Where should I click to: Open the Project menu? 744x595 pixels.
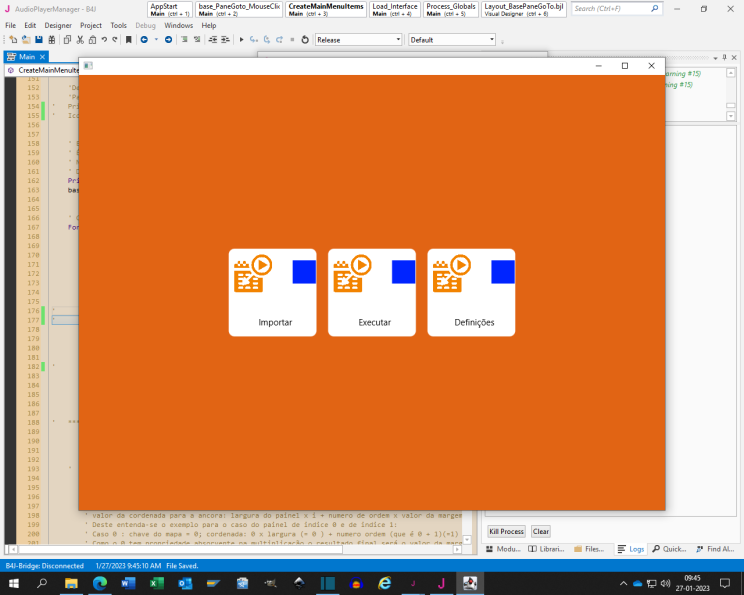[91, 26]
